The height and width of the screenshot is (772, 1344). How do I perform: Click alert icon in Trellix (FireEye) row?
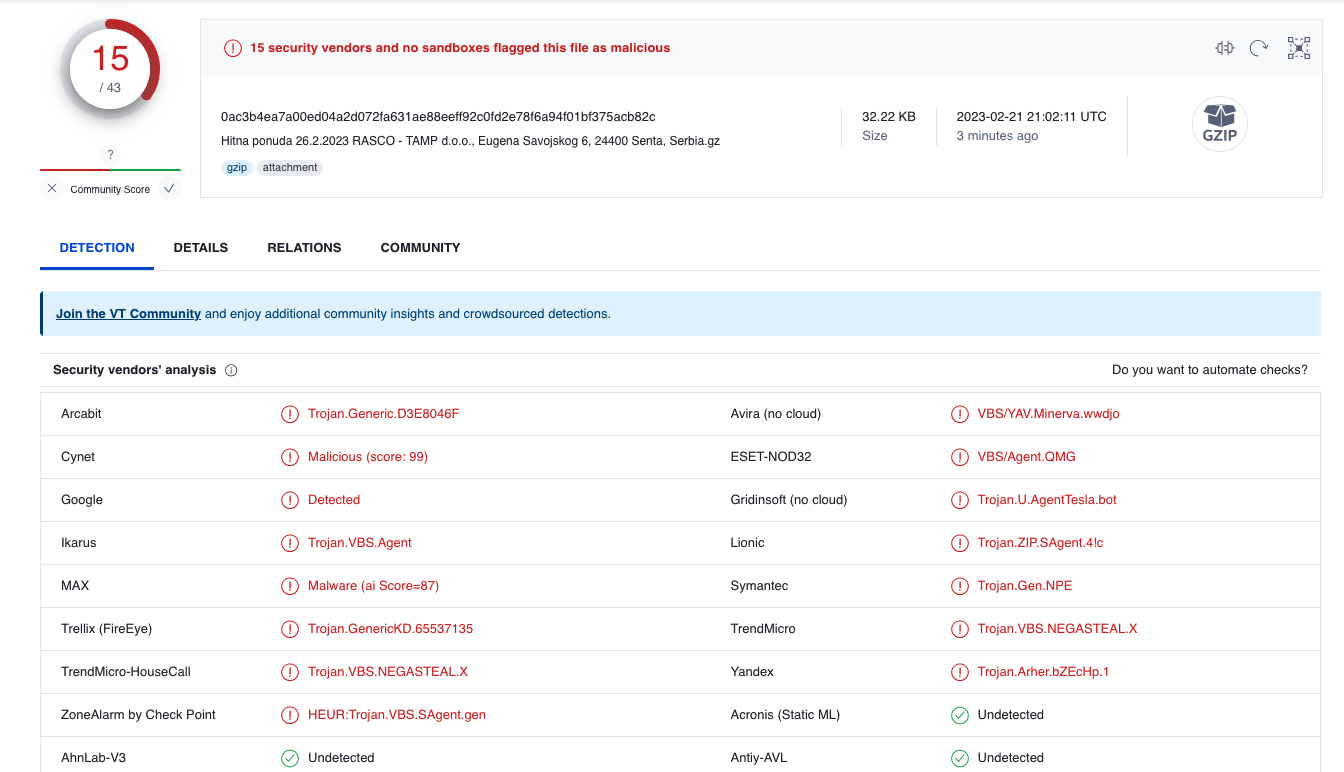(x=290, y=629)
